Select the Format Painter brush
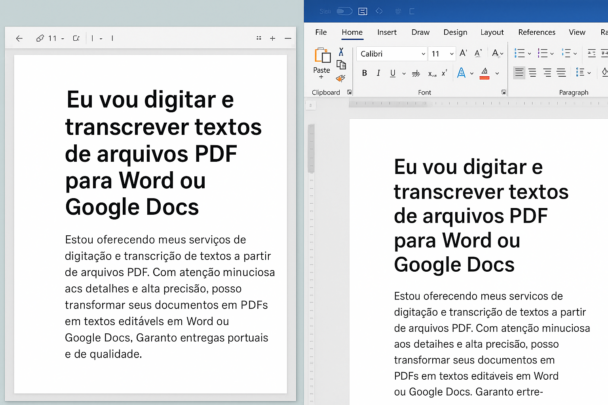Screen dimensions: 608x405 341,77
